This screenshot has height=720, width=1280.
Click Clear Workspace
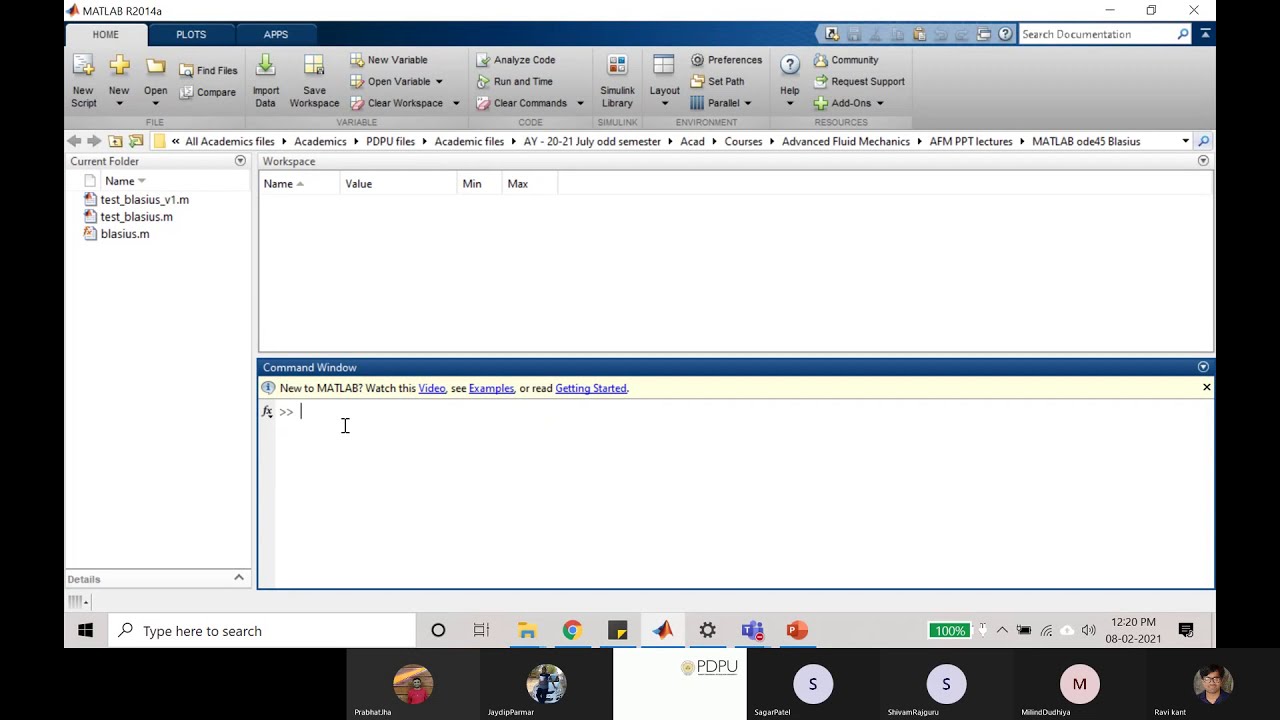396,103
